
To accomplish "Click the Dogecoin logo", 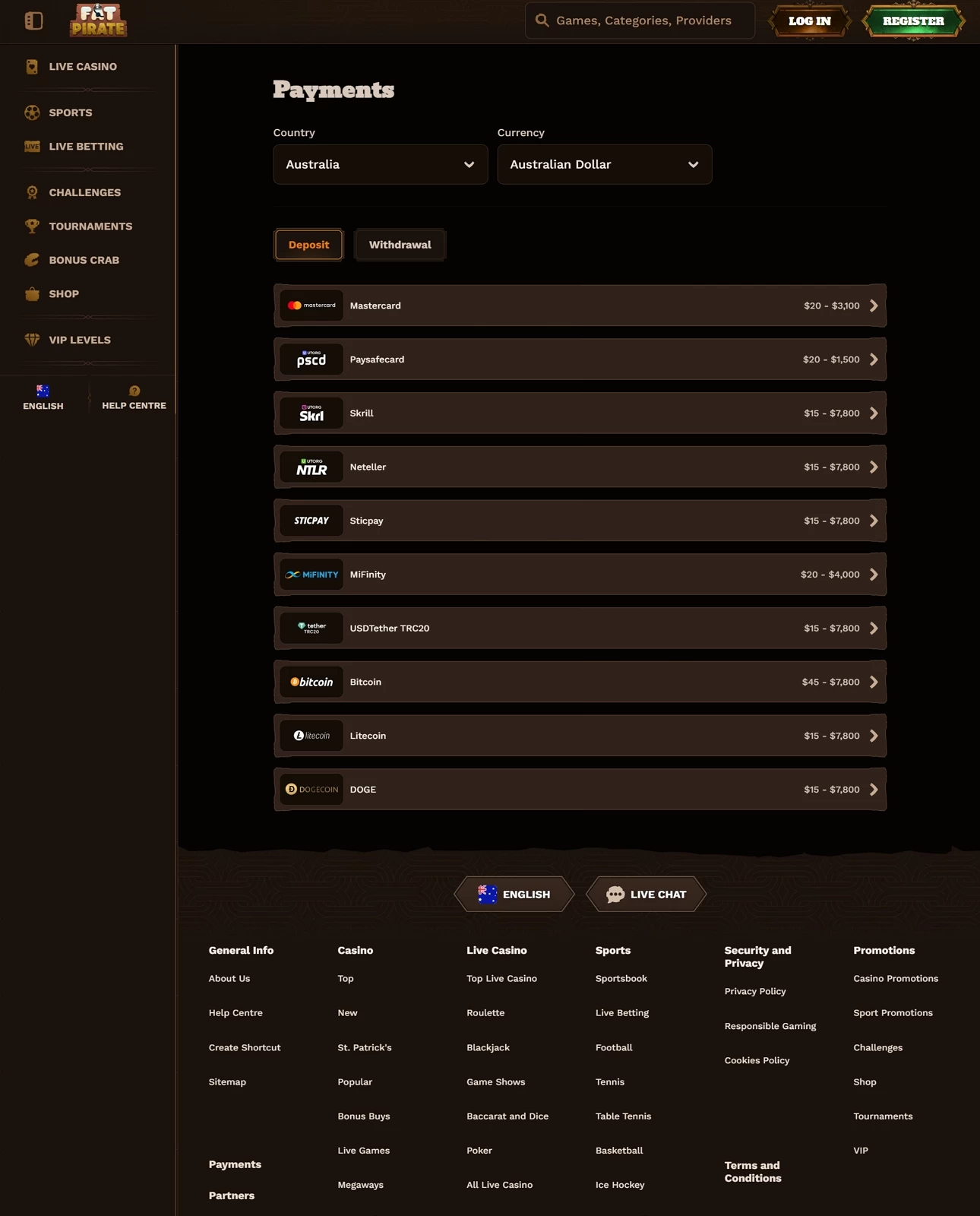I will [x=311, y=790].
